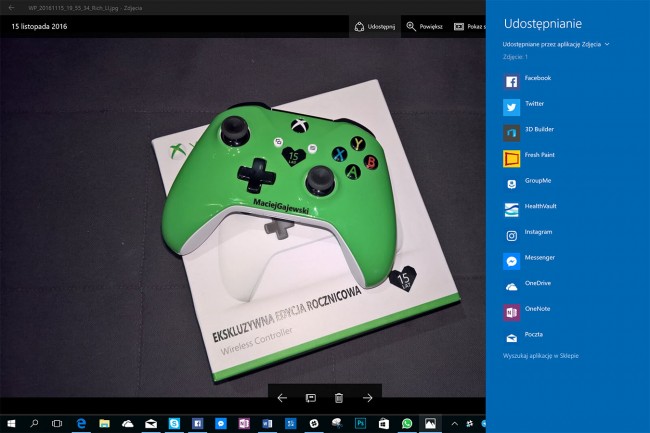Open OneNote from the taskbar
Image resolution: width=650 pixels, height=433 pixels.
(244, 423)
